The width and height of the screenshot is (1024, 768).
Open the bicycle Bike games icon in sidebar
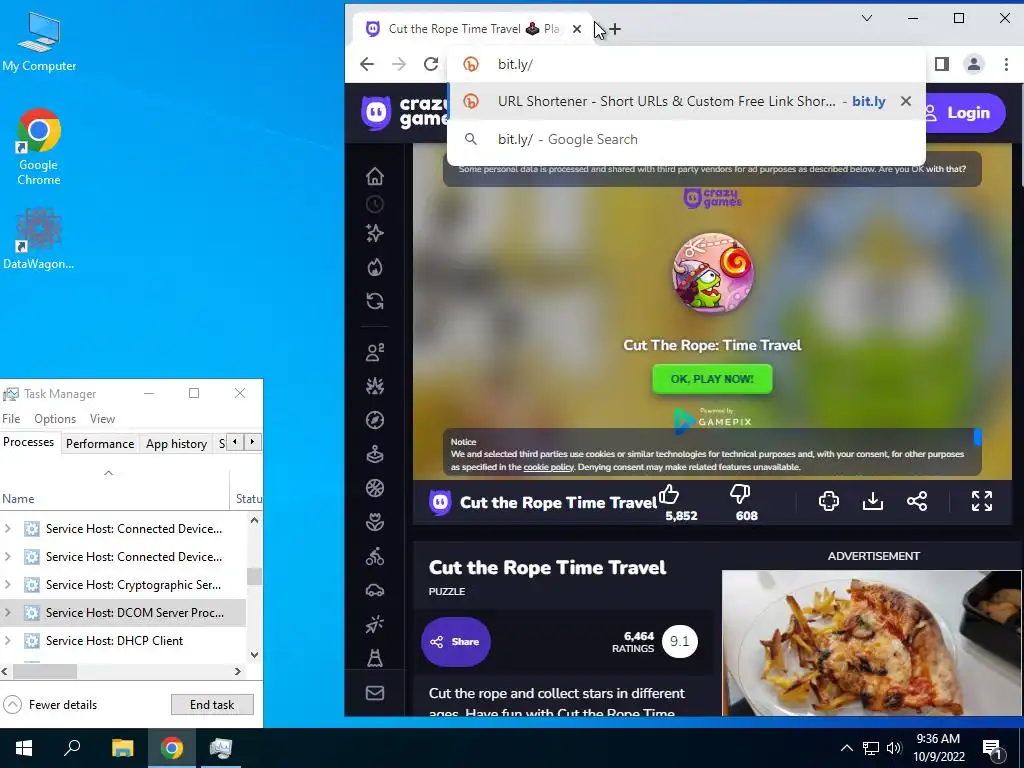[375, 556]
